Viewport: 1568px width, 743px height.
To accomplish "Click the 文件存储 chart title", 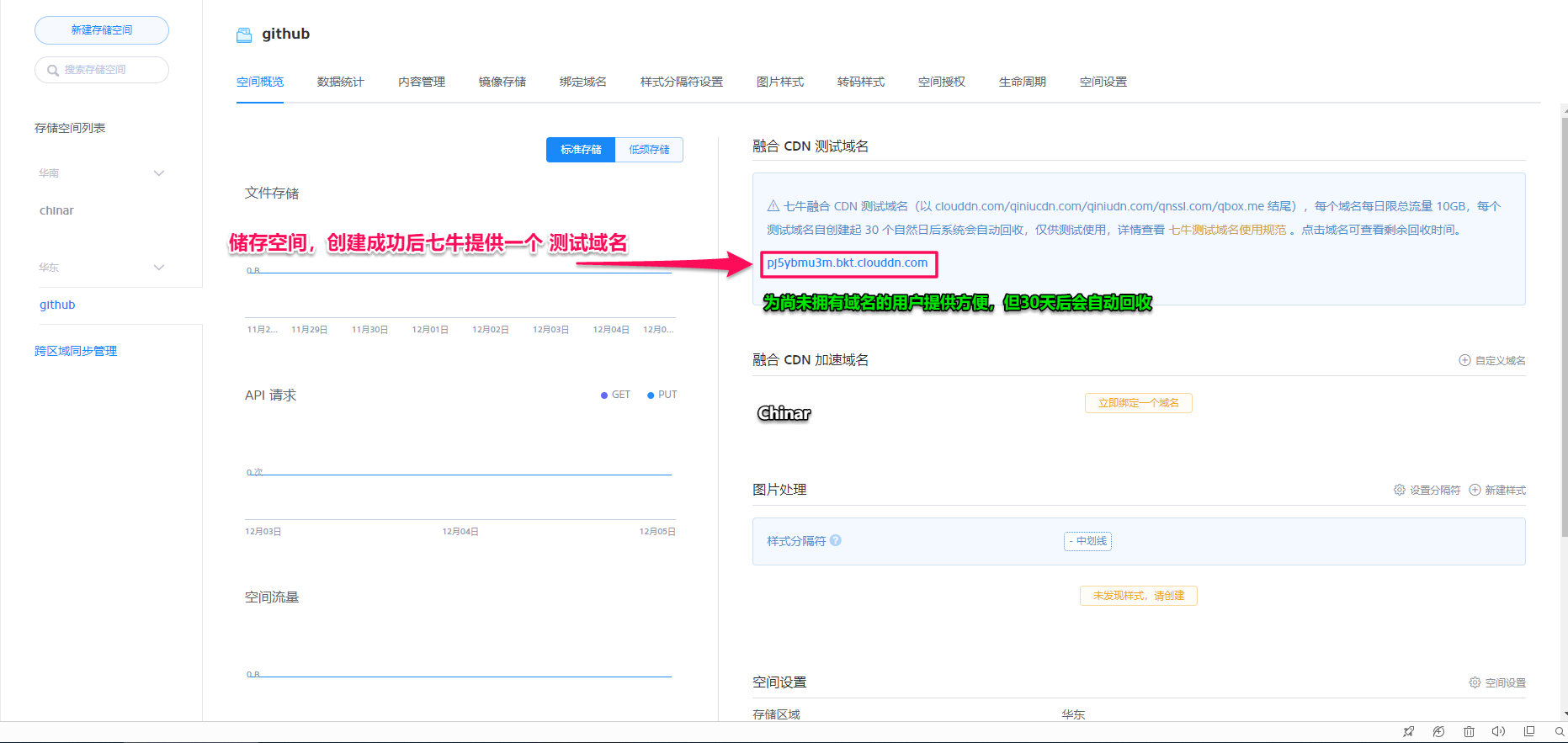I will click(x=272, y=194).
